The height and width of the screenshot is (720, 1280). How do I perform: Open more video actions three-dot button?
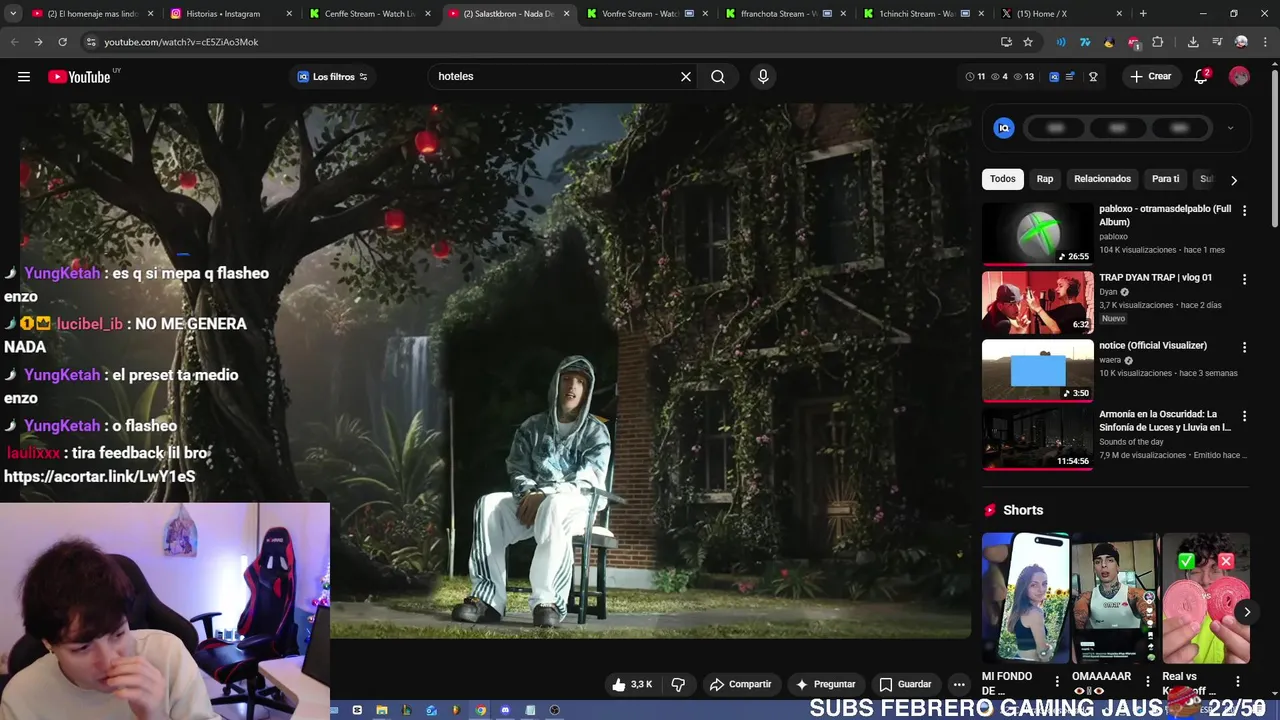point(959,684)
